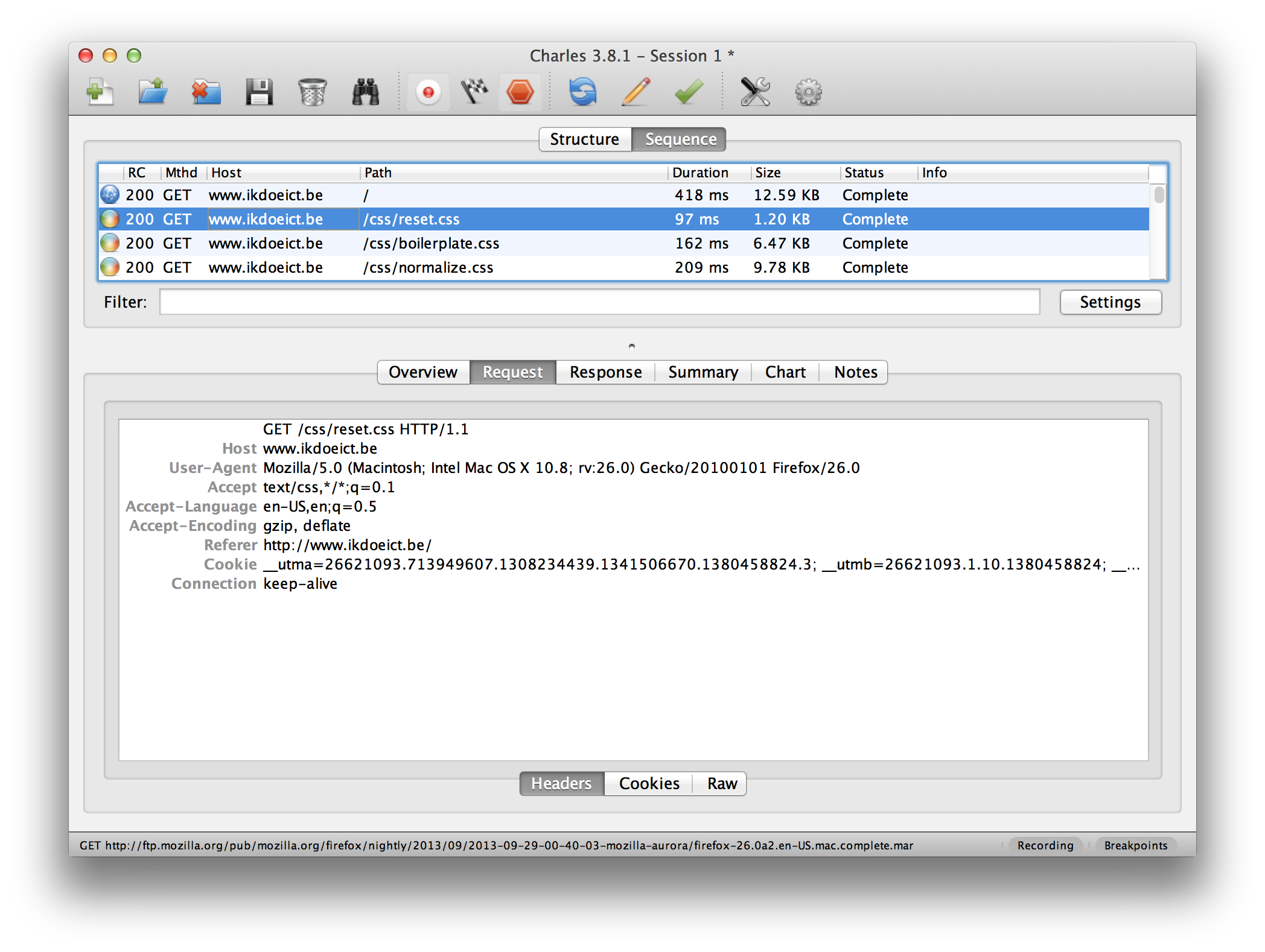Save the session with the disk icon
This screenshot has width=1265, height=952.
coord(260,92)
